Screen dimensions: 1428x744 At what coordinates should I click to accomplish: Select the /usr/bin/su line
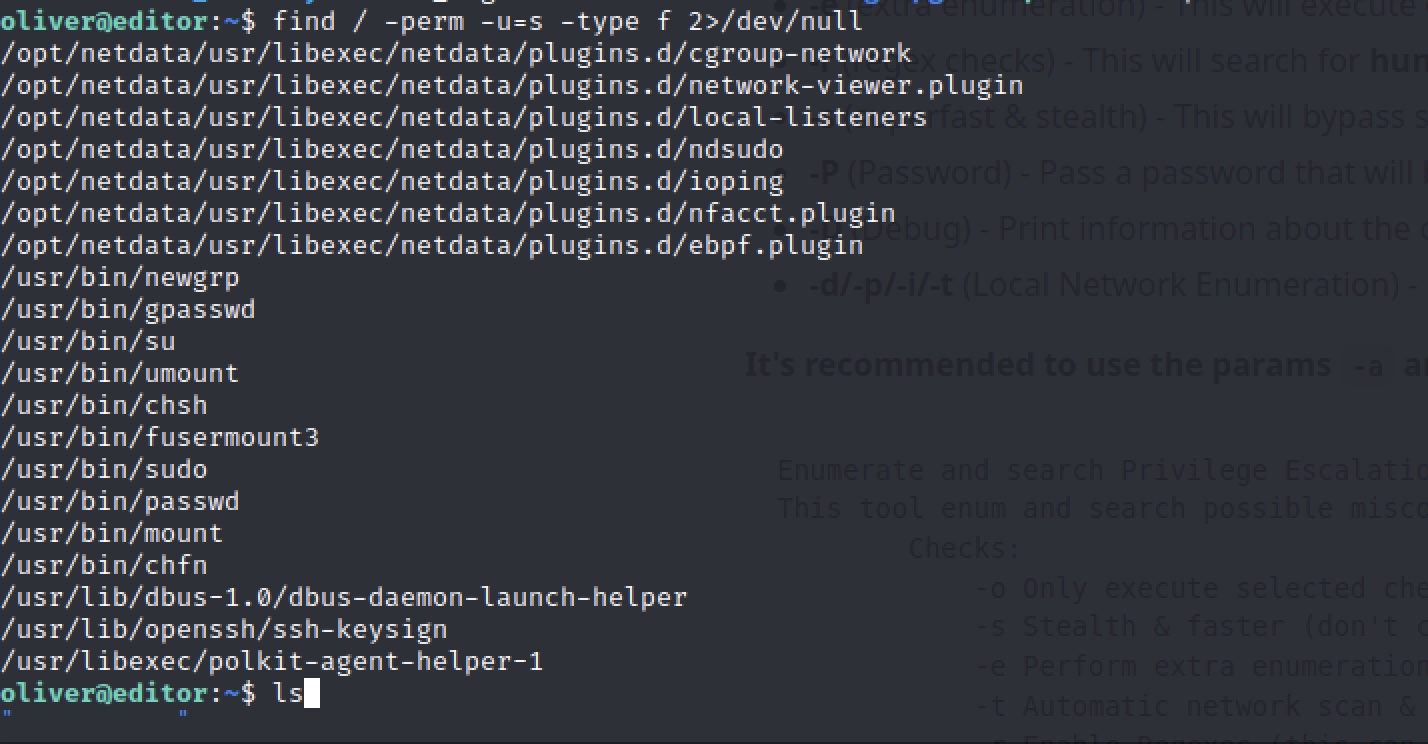pos(88,341)
